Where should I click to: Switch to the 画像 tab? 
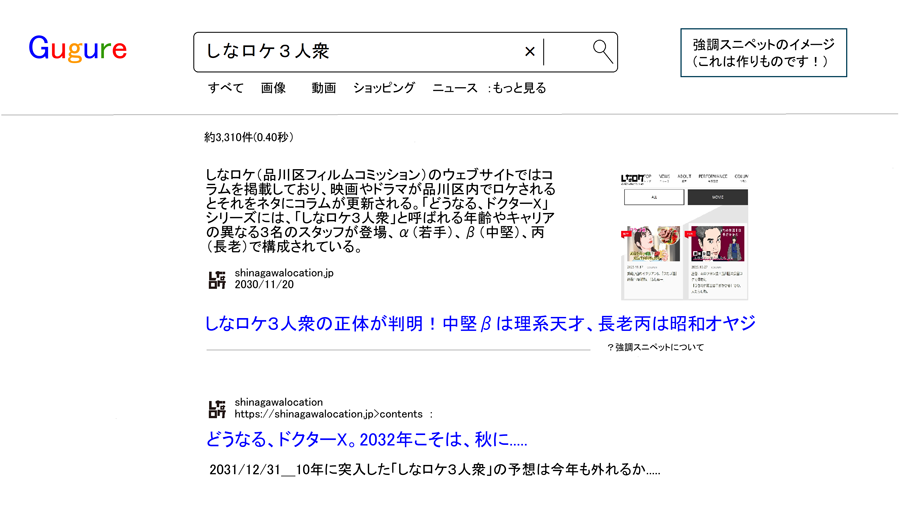point(273,88)
